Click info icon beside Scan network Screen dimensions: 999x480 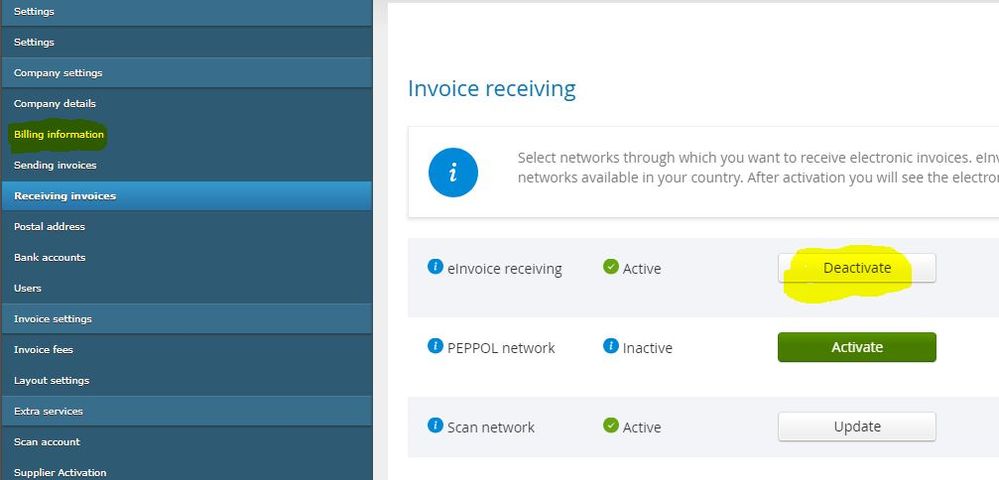[x=435, y=425]
